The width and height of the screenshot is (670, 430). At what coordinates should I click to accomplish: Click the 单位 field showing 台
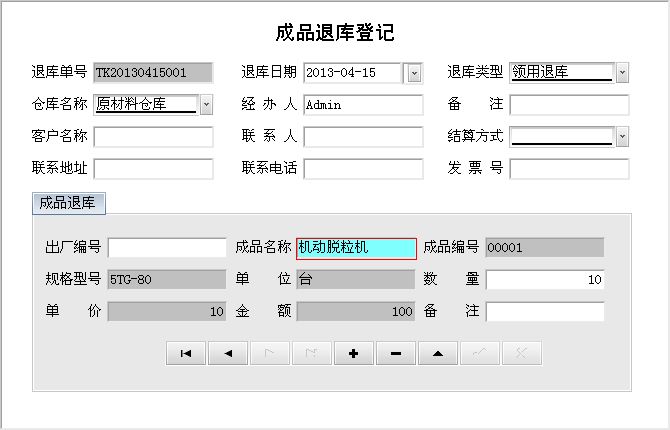356,279
